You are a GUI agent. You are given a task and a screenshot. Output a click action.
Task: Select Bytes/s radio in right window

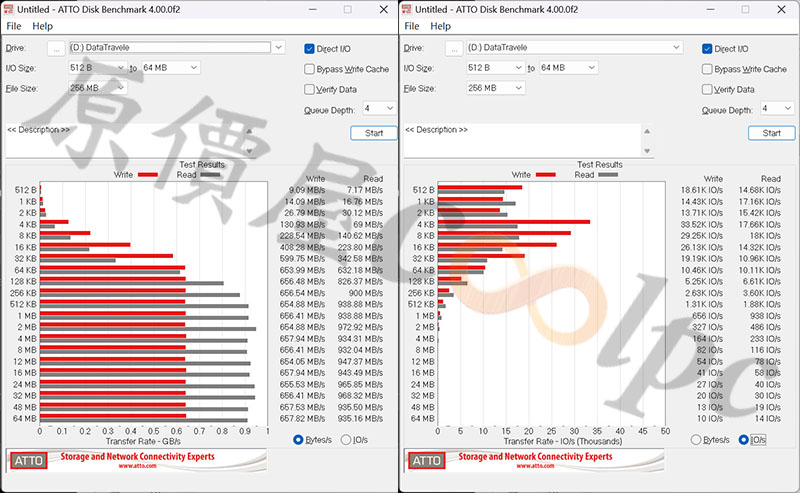[x=696, y=439]
